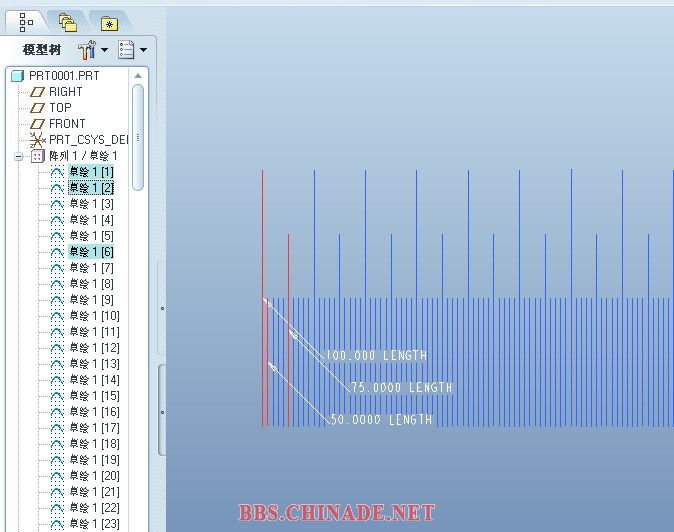
Task: Open the Favorites folder tab
Action: 107,20
